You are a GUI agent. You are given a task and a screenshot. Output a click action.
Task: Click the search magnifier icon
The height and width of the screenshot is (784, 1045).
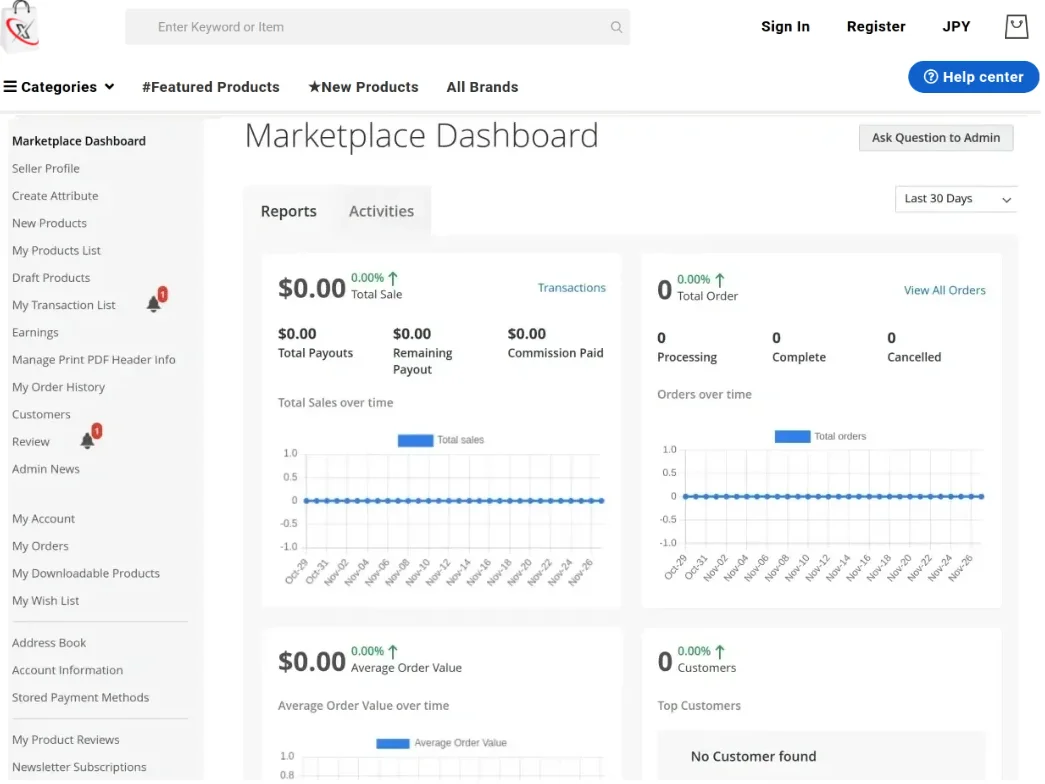tap(616, 27)
